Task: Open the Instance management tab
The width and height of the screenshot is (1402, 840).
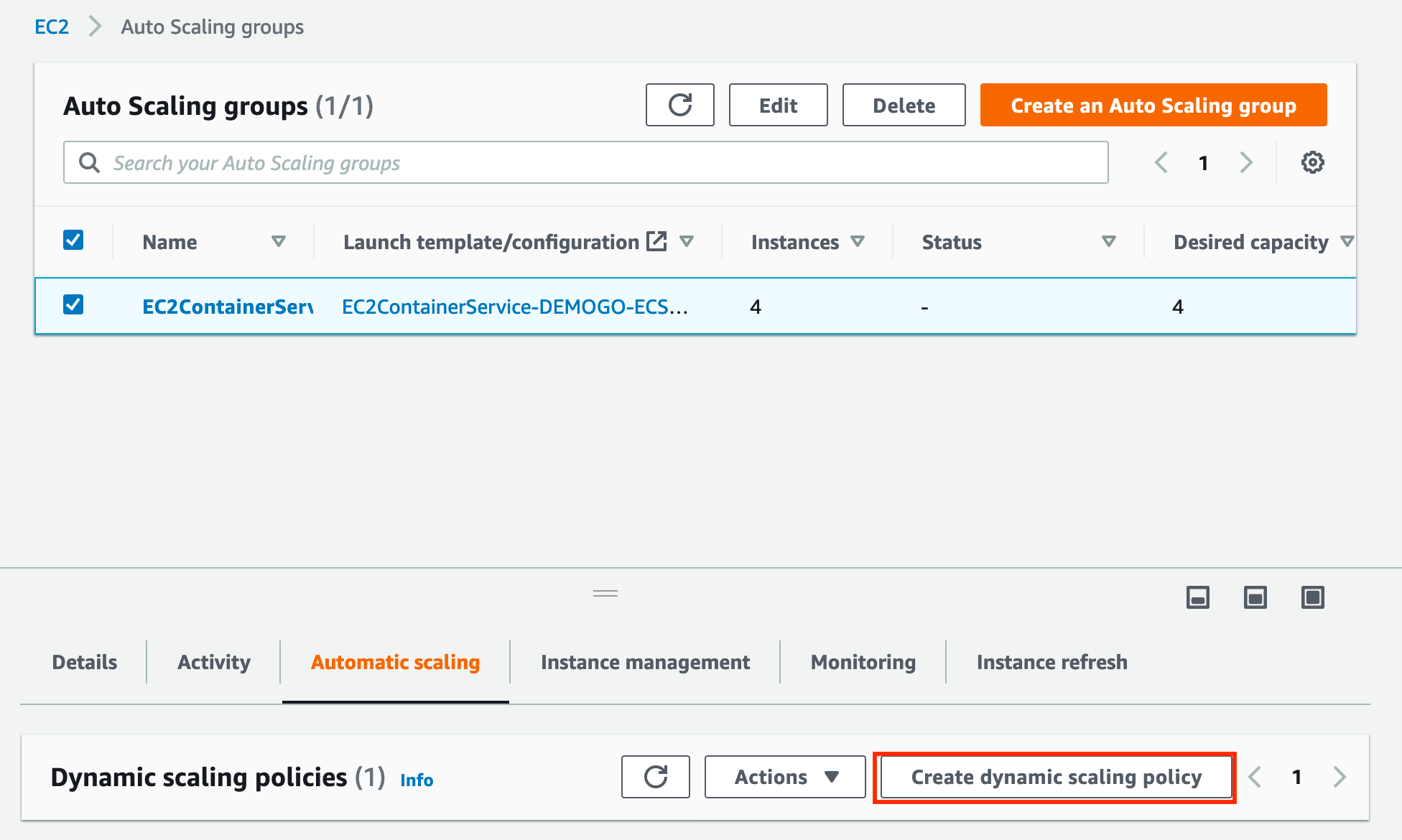Action: coord(645,662)
